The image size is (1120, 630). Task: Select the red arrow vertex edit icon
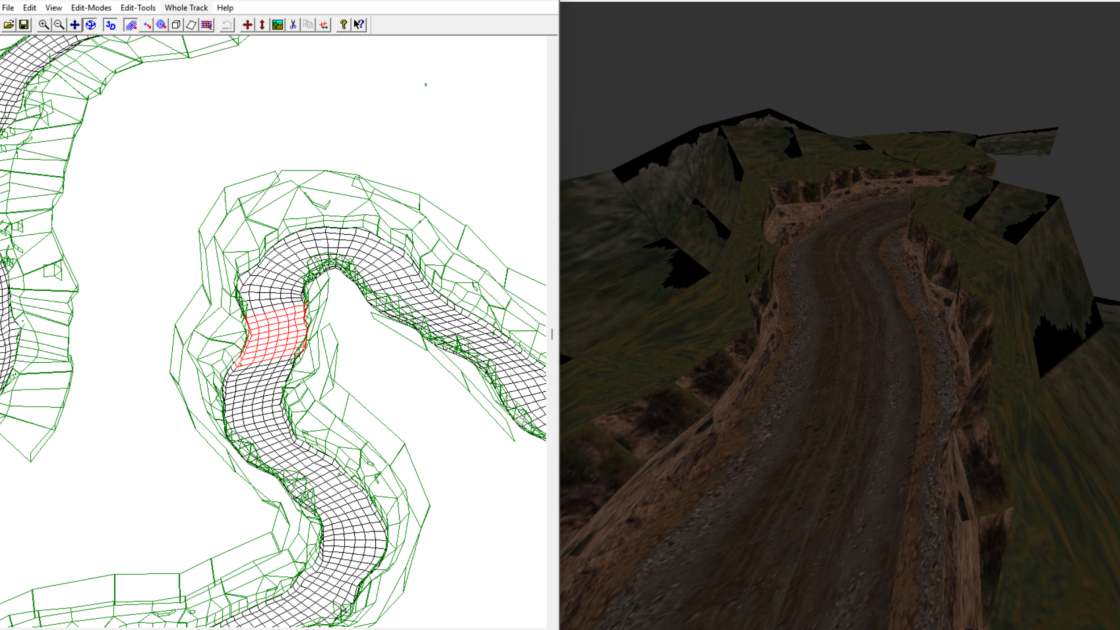tap(146, 25)
